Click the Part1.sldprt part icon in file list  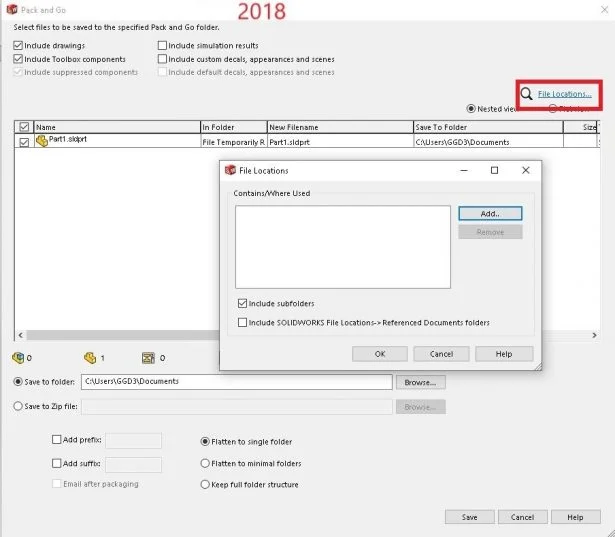(42, 140)
